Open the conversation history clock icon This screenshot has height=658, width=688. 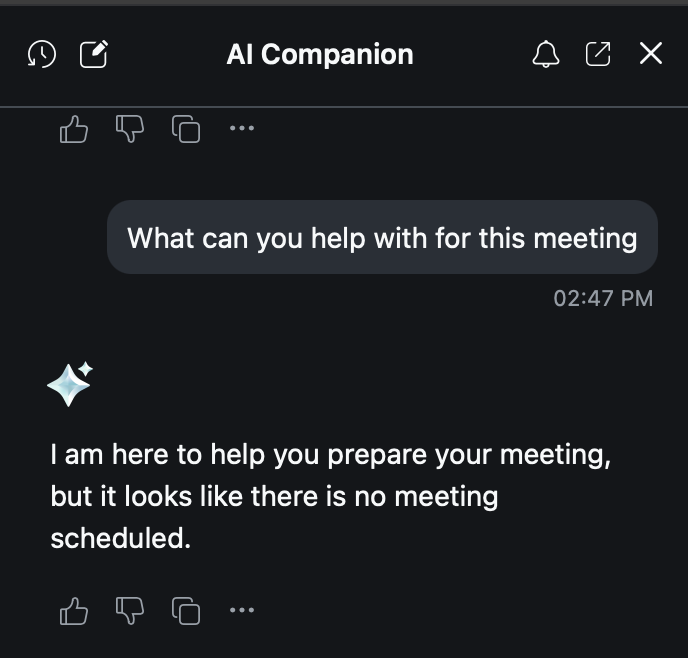[41, 54]
